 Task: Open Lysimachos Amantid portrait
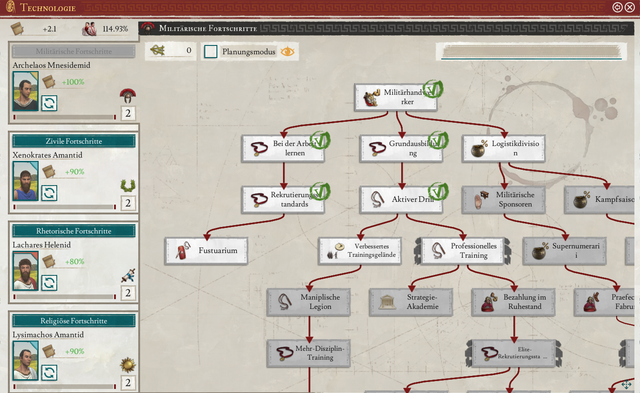tap(25, 360)
